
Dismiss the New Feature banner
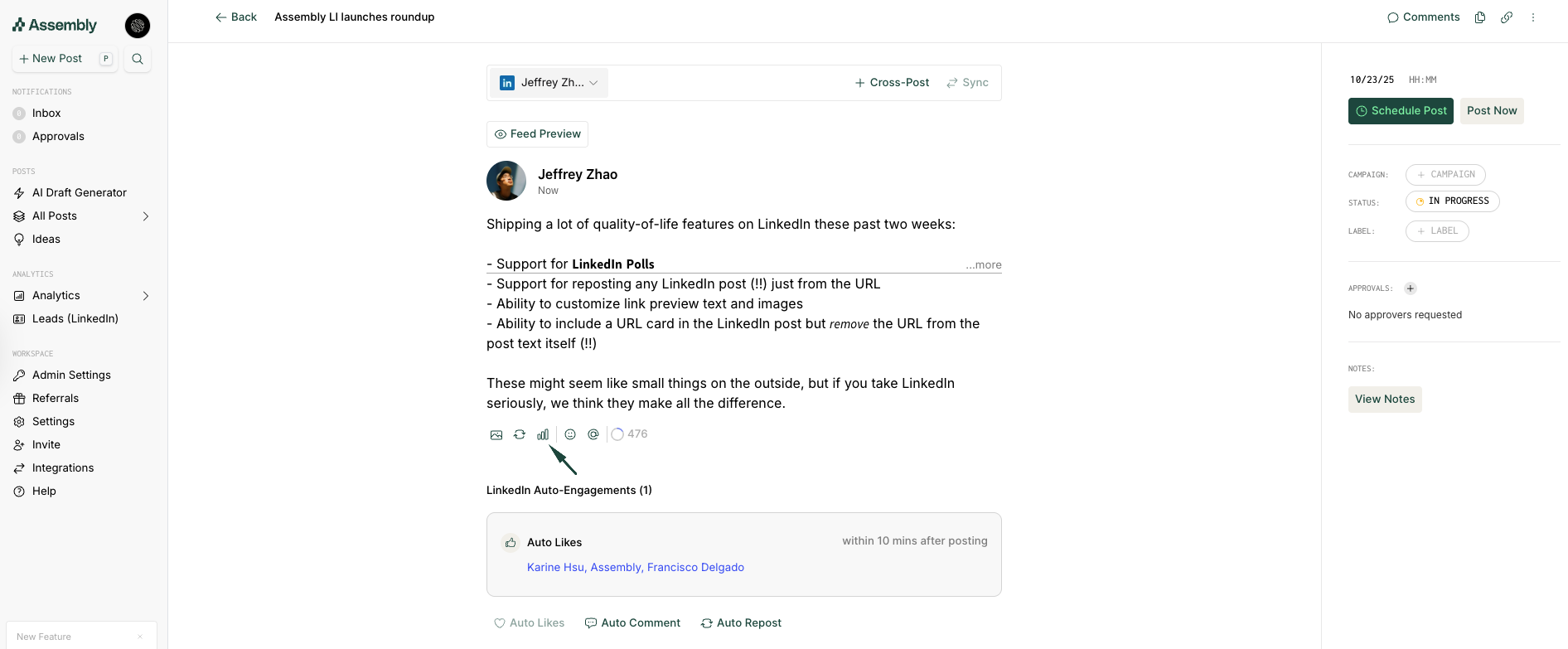(x=140, y=637)
